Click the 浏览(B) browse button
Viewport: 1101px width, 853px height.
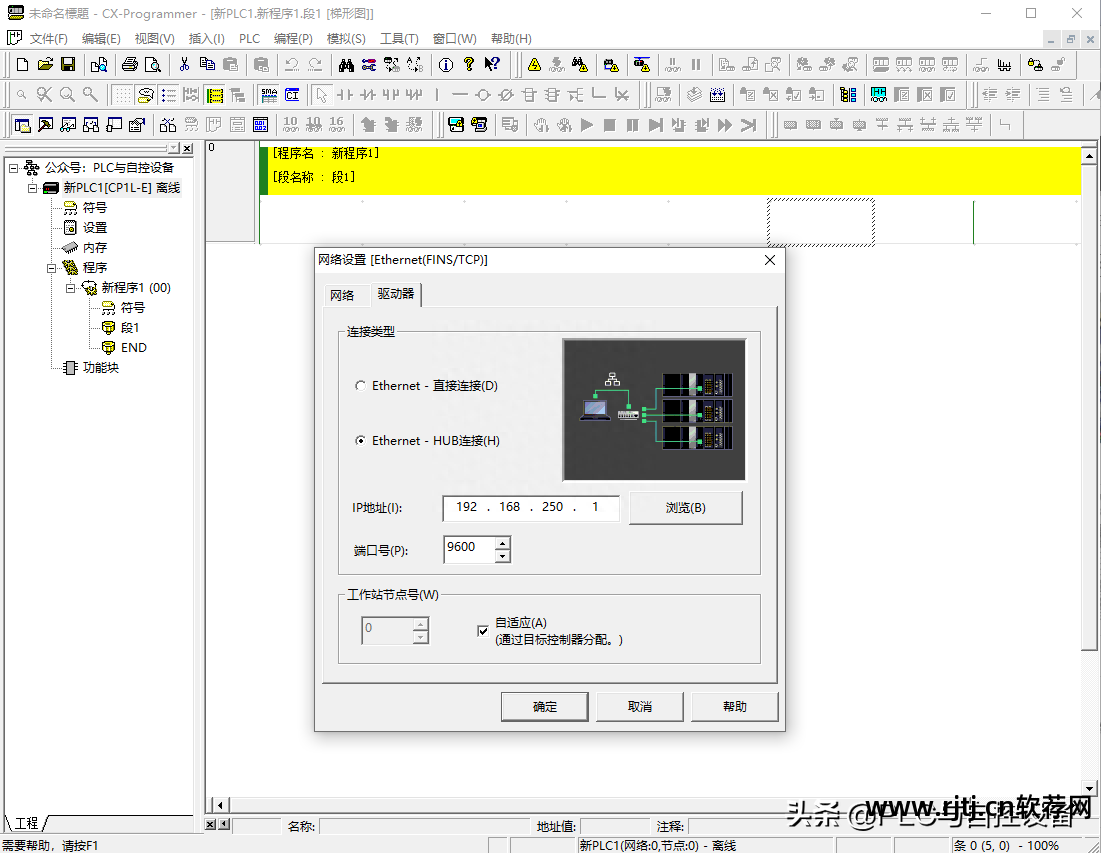click(x=685, y=508)
